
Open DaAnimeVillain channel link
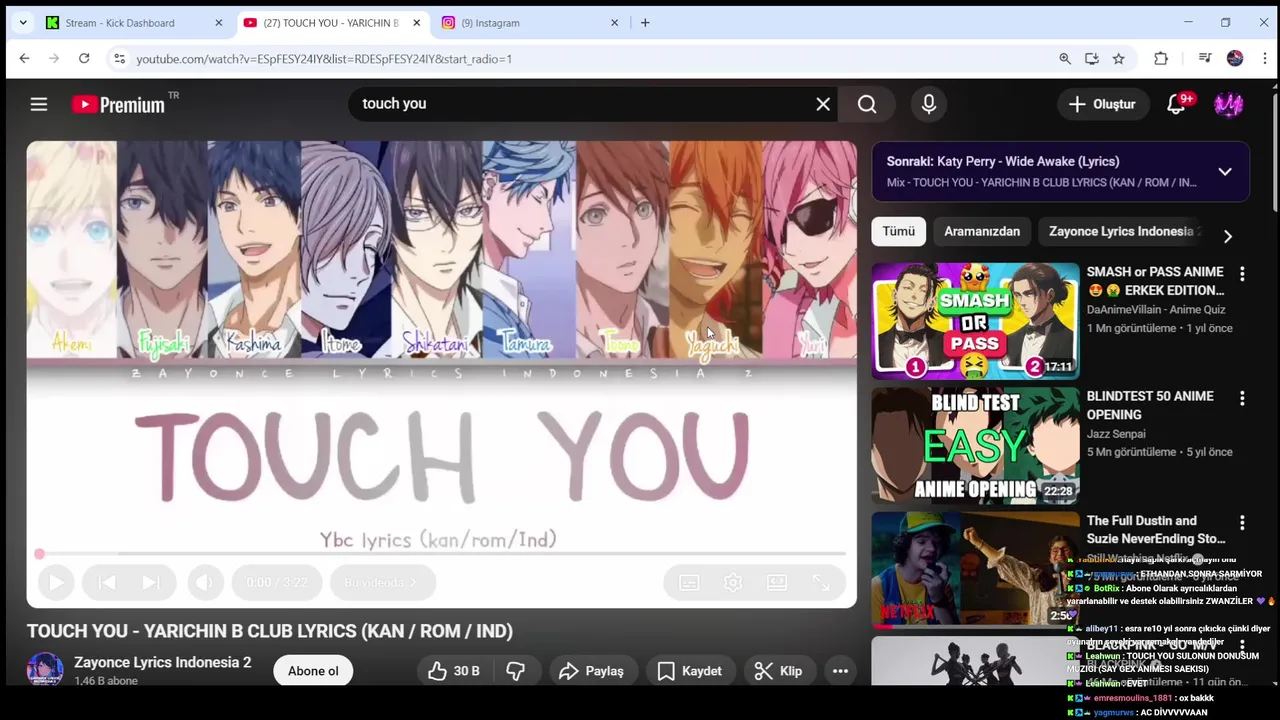point(1156,310)
